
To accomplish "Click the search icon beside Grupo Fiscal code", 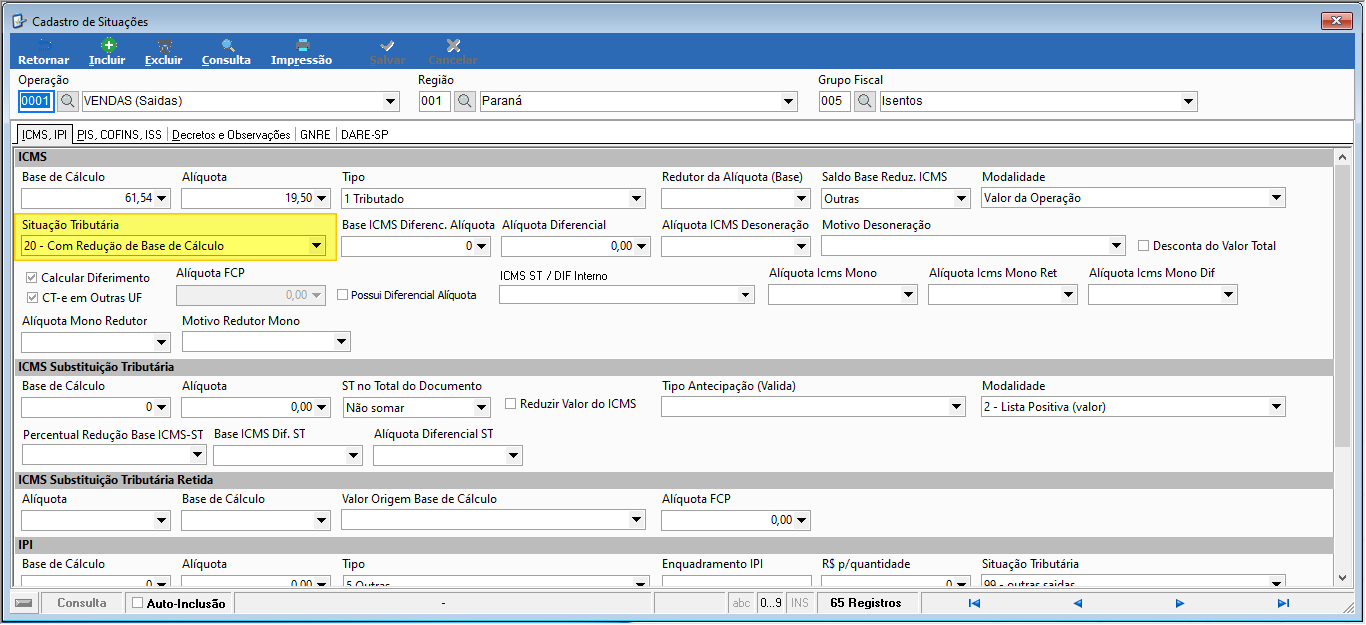I will click(x=865, y=101).
